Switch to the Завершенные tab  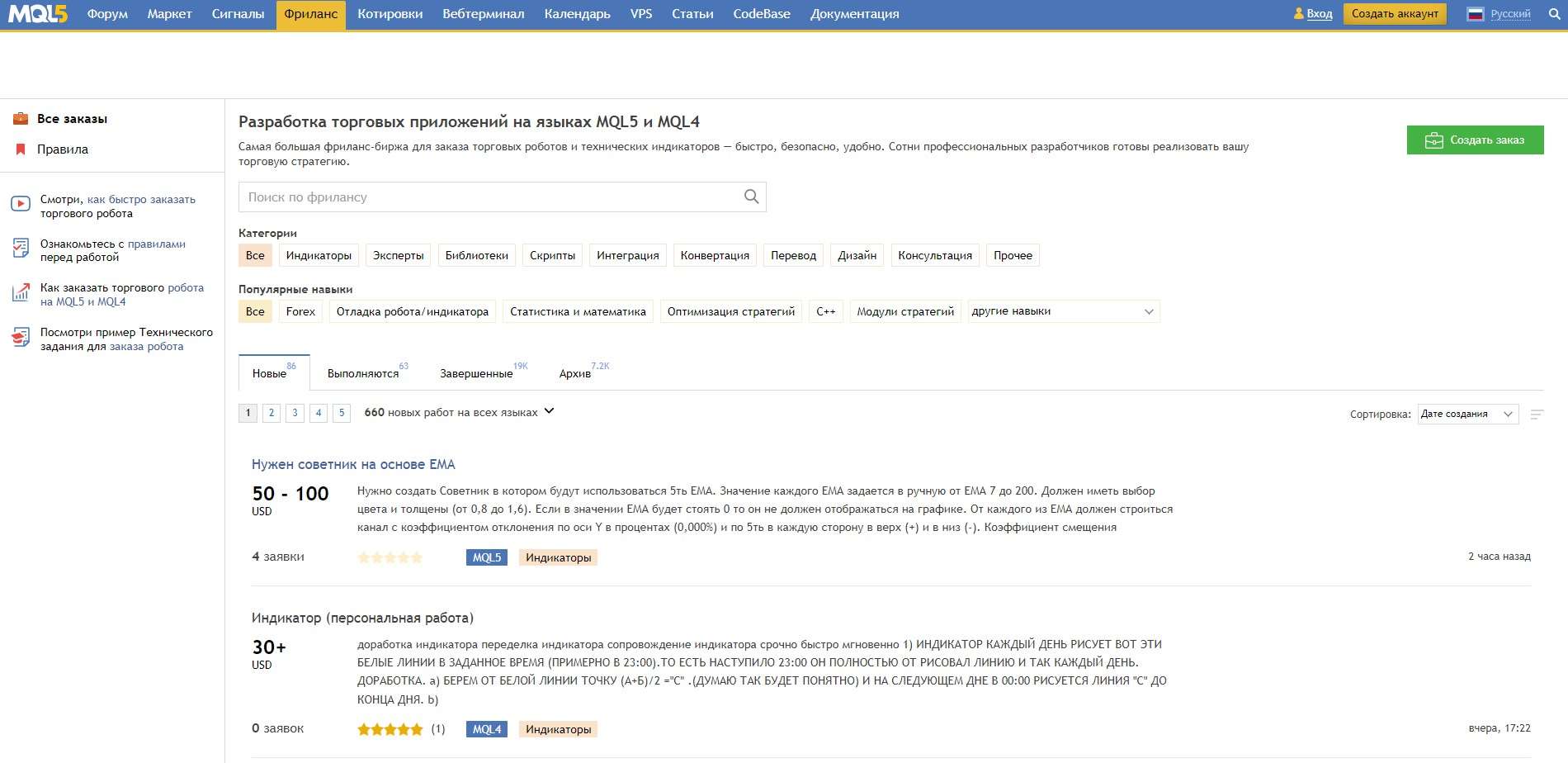click(476, 373)
